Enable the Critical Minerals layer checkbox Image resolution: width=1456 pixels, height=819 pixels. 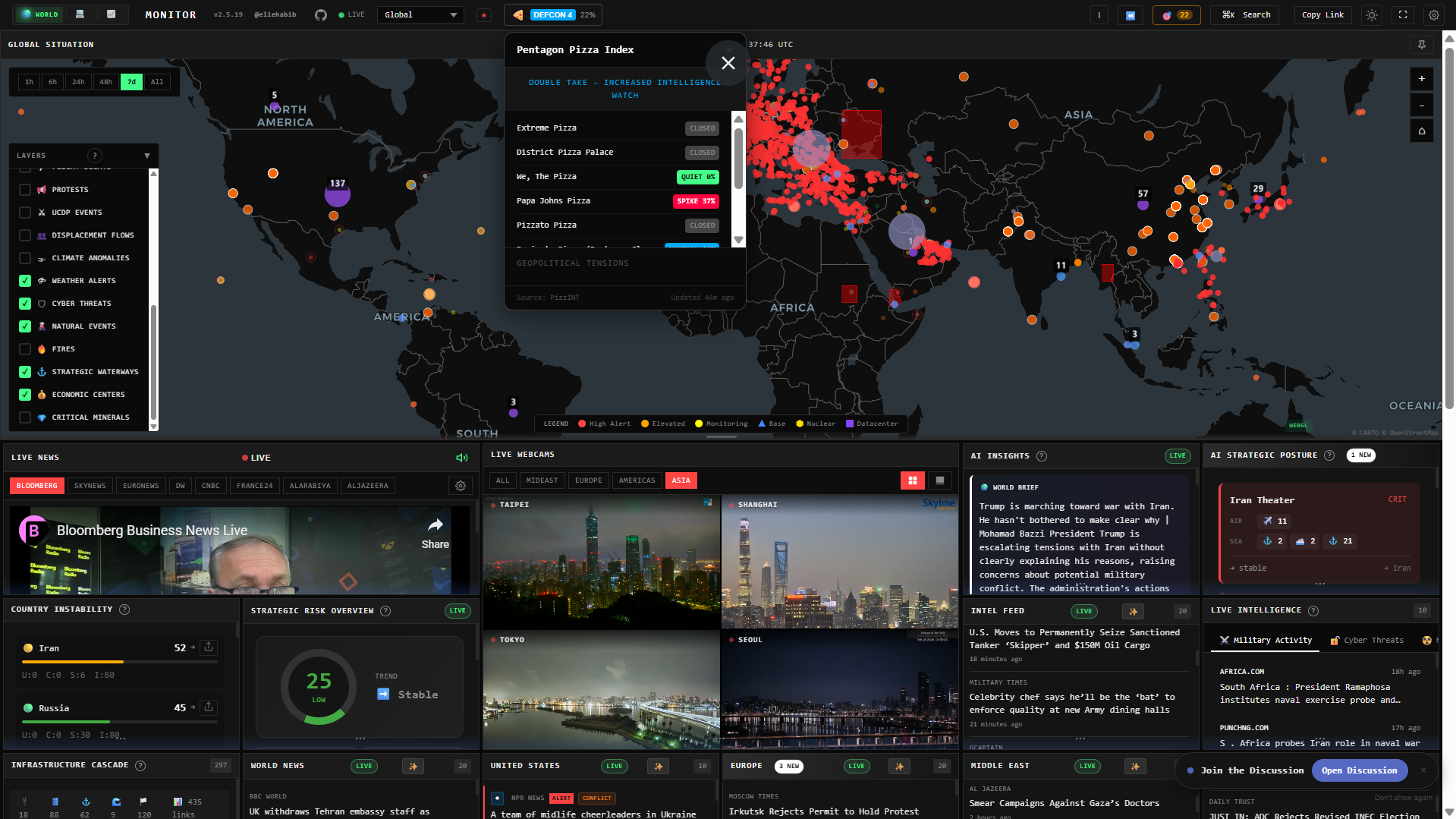(x=25, y=417)
